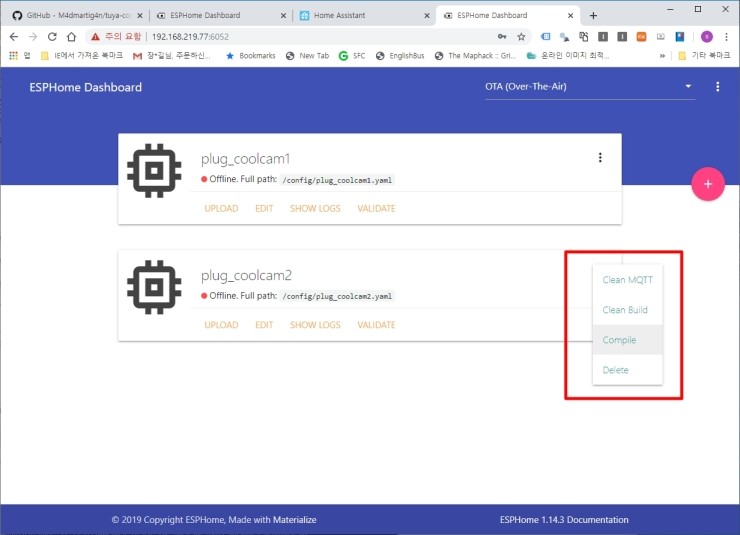Click EDIT on plug_coolcam1 card
This screenshot has width=740, height=535.
[x=264, y=208]
